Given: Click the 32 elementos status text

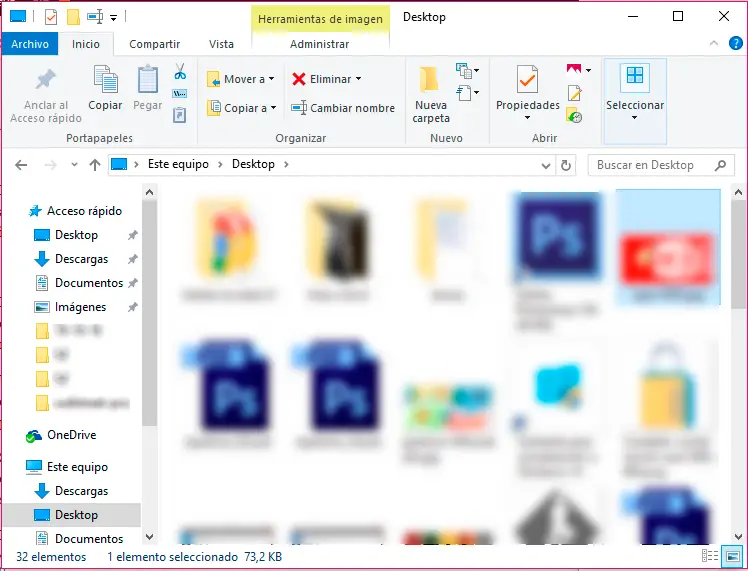Looking at the screenshot, I should (x=51, y=557).
